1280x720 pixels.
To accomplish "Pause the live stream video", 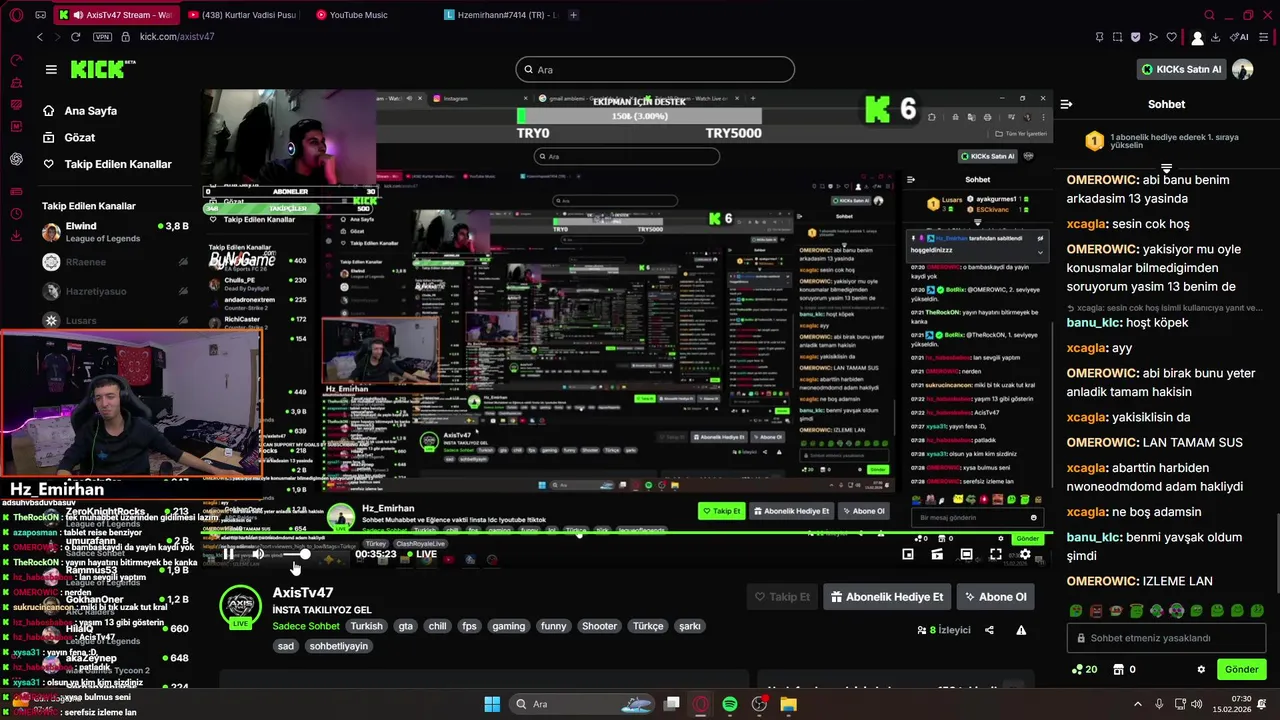I will 228,554.
